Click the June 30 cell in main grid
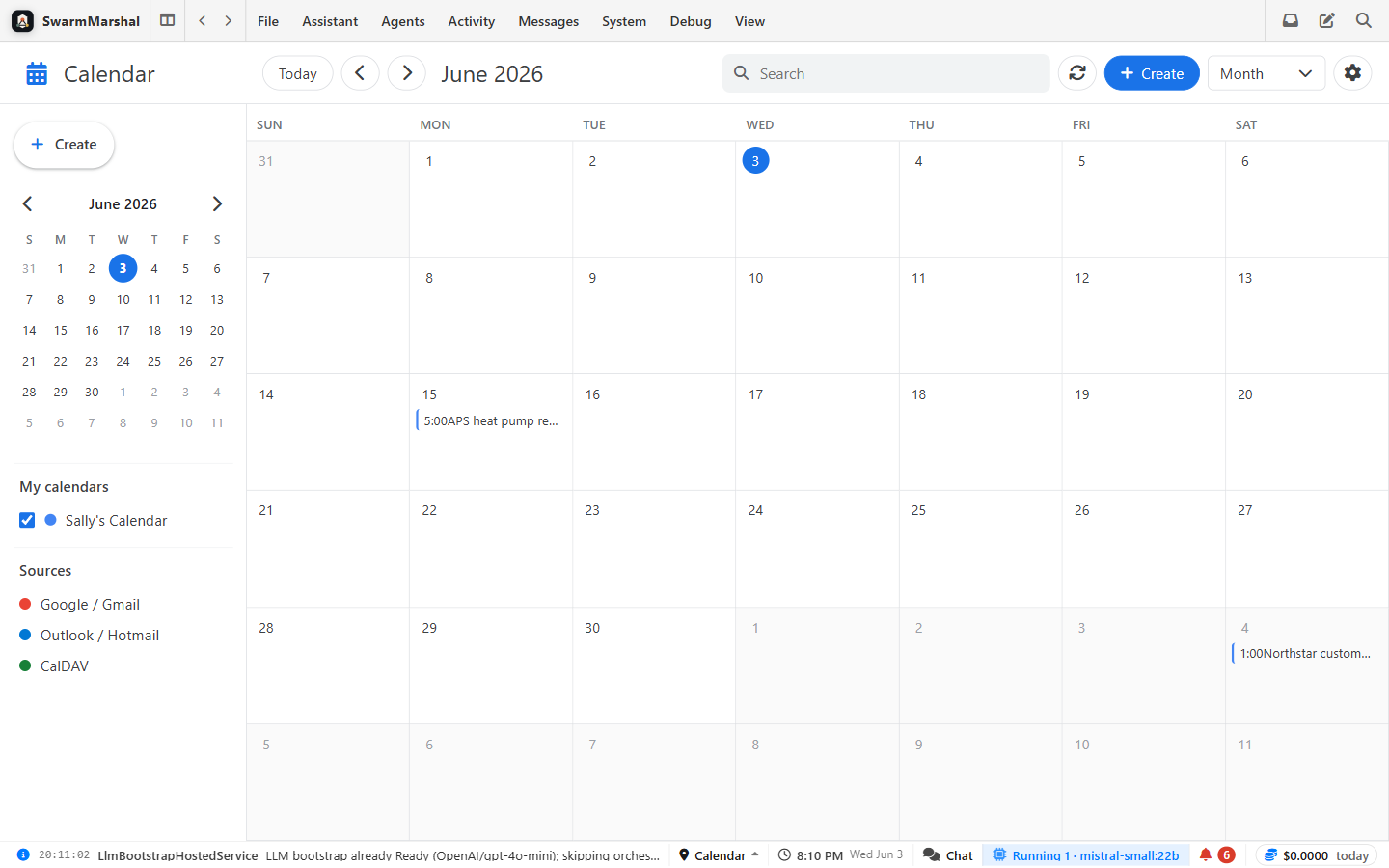1389x868 pixels. (654, 665)
